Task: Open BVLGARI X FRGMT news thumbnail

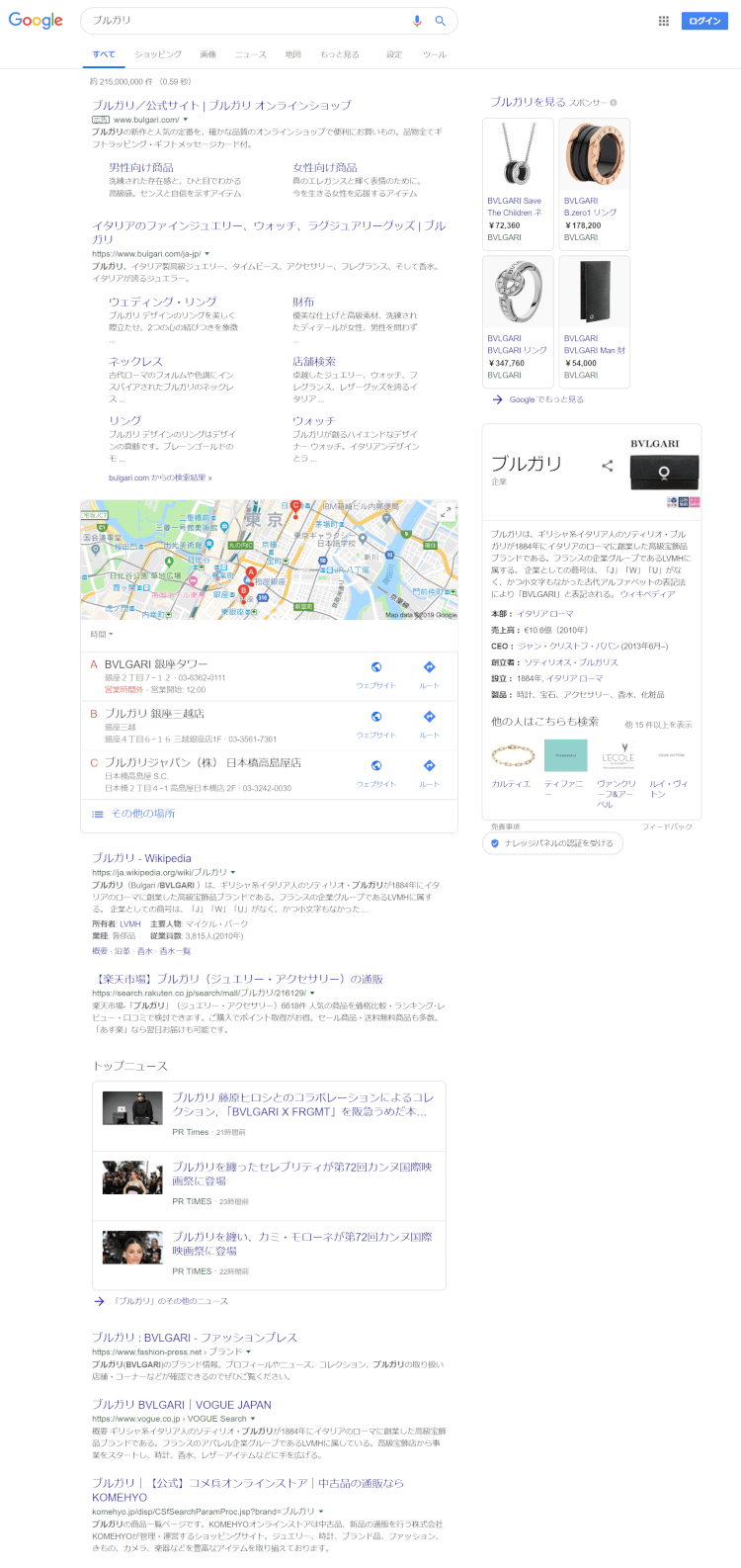Action: (132, 1108)
